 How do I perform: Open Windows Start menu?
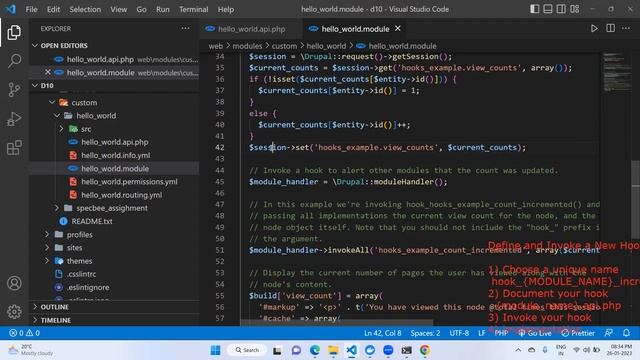[216, 350]
